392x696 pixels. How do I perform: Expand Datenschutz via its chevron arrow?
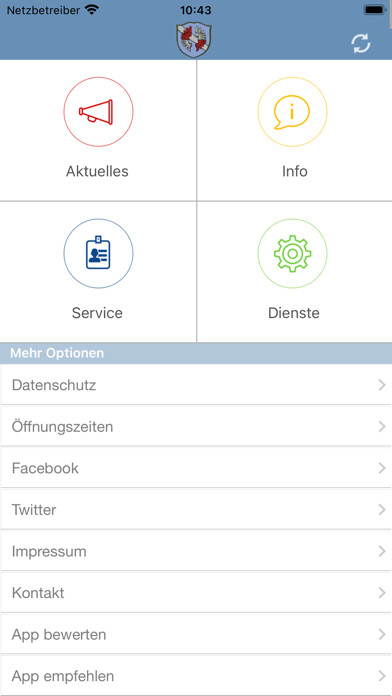(x=382, y=385)
